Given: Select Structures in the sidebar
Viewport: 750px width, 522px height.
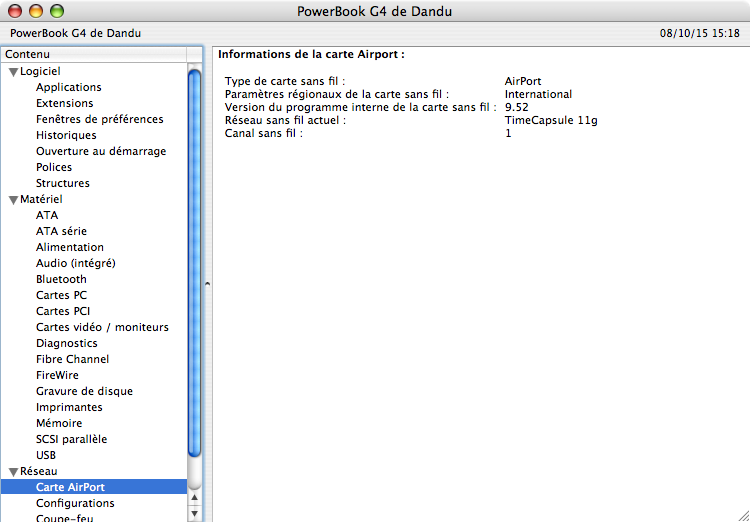Looking at the screenshot, I should point(63,183).
